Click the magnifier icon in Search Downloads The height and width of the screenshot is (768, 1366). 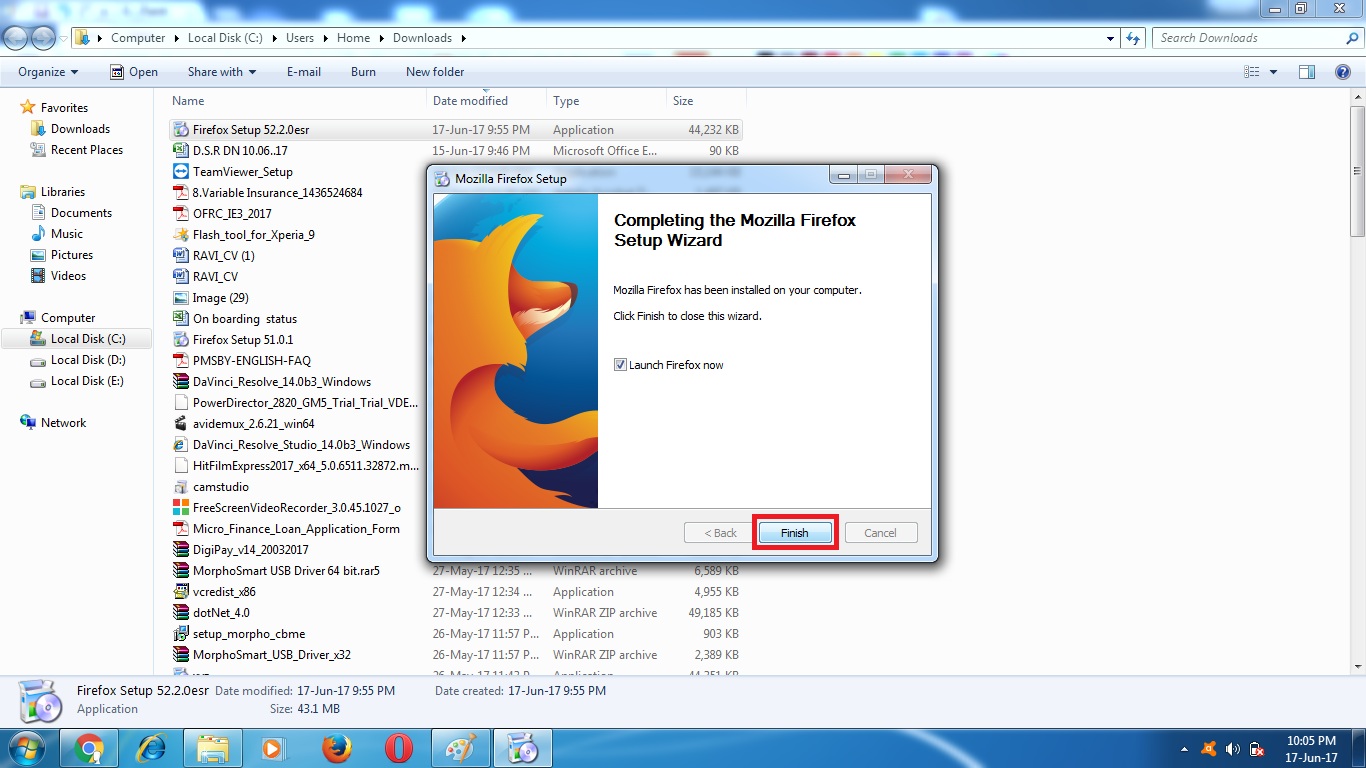click(x=1353, y=38)
